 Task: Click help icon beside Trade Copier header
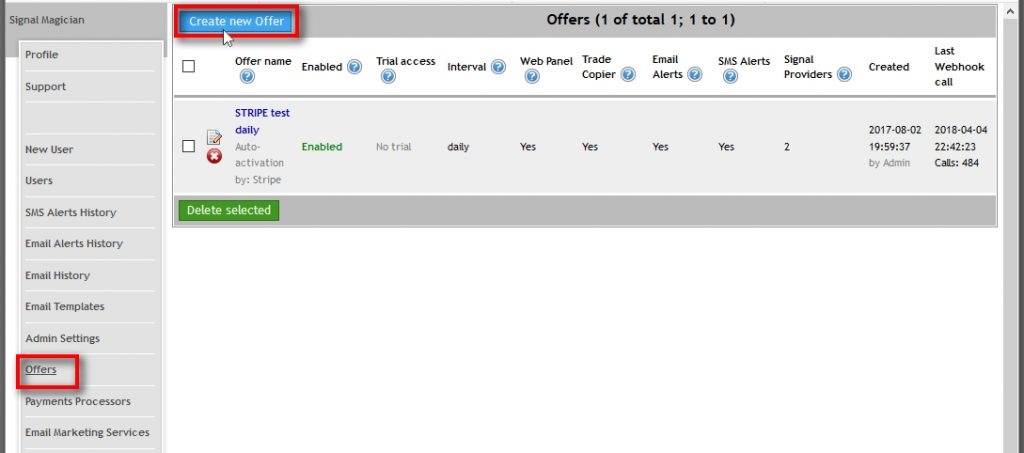pos(628,74)
